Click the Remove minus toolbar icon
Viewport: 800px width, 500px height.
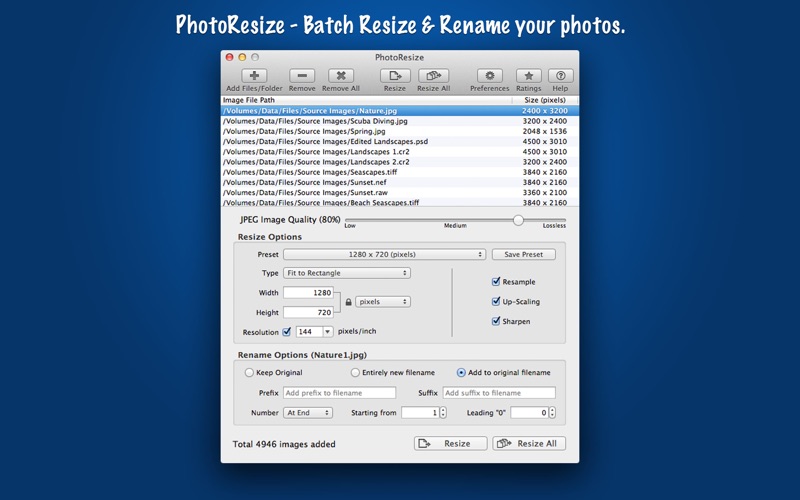click(x=302, y=76)
